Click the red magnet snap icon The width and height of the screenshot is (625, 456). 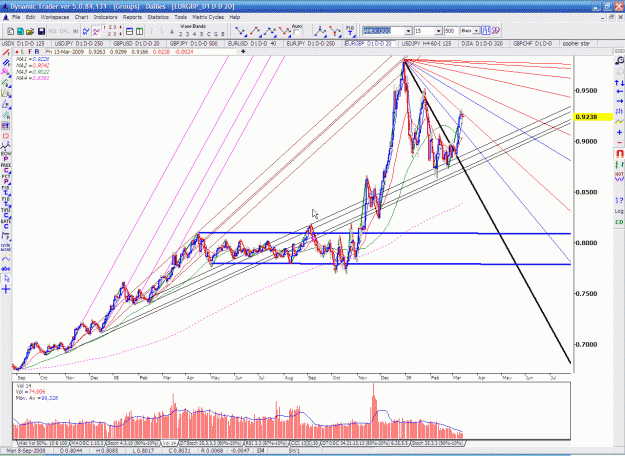coord(619,153)
